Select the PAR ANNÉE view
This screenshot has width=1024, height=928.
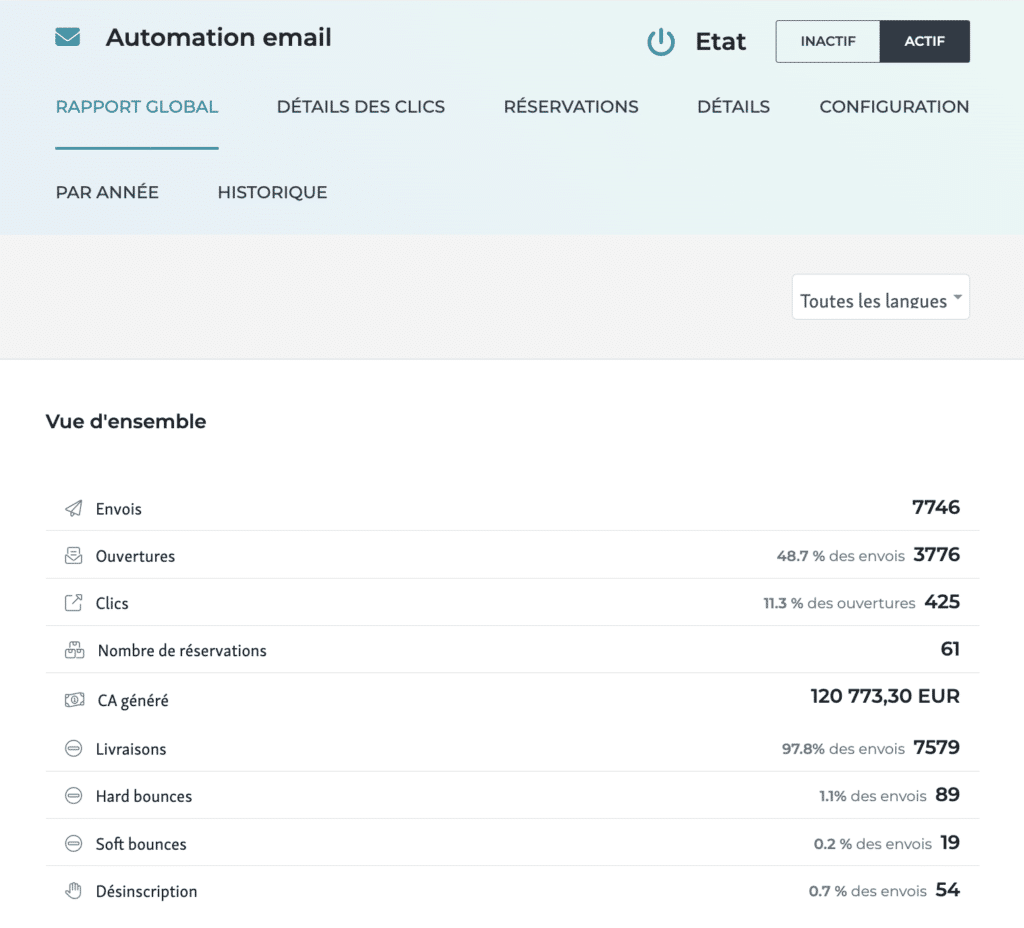(107, 192)
